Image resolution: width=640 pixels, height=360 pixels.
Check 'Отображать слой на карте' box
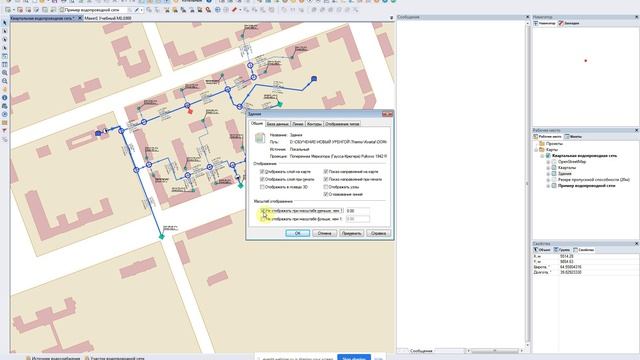coord(262,172)
